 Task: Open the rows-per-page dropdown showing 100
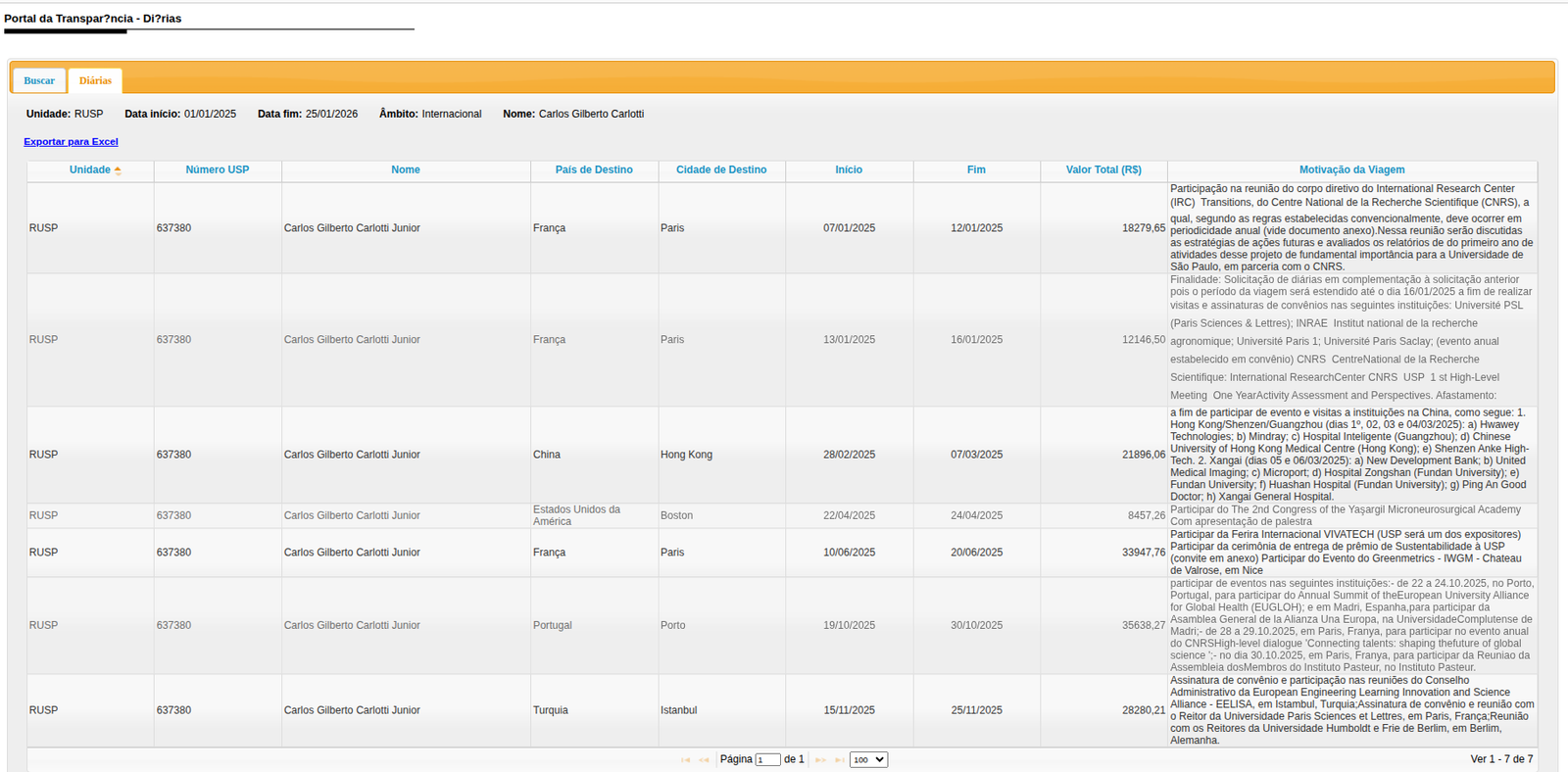click(x=868, y=760)
